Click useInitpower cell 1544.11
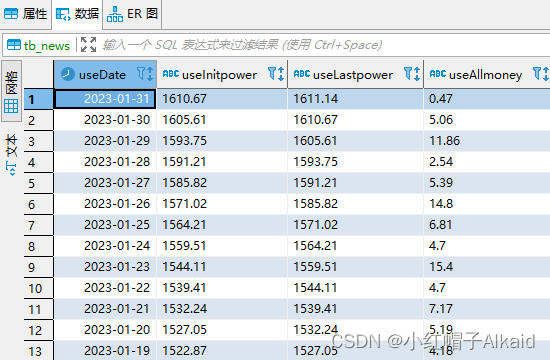Viewport: 550px width, 360px height. [222, 267]
